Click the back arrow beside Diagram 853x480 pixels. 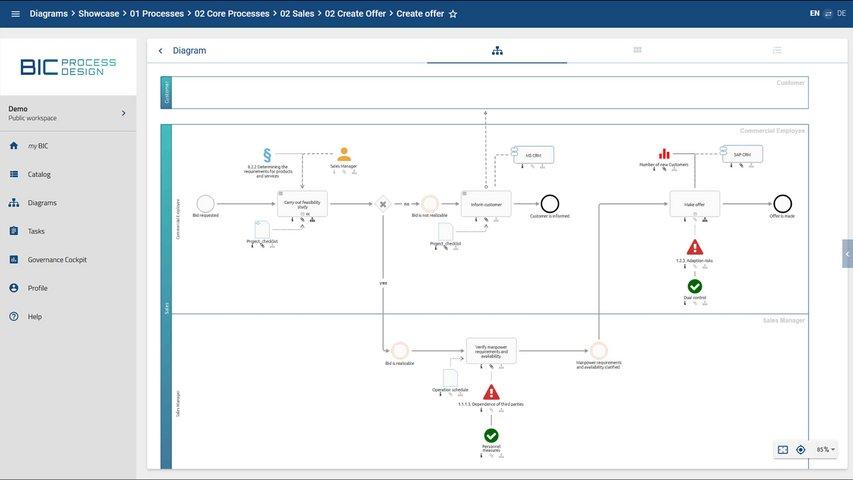[160, 51]
